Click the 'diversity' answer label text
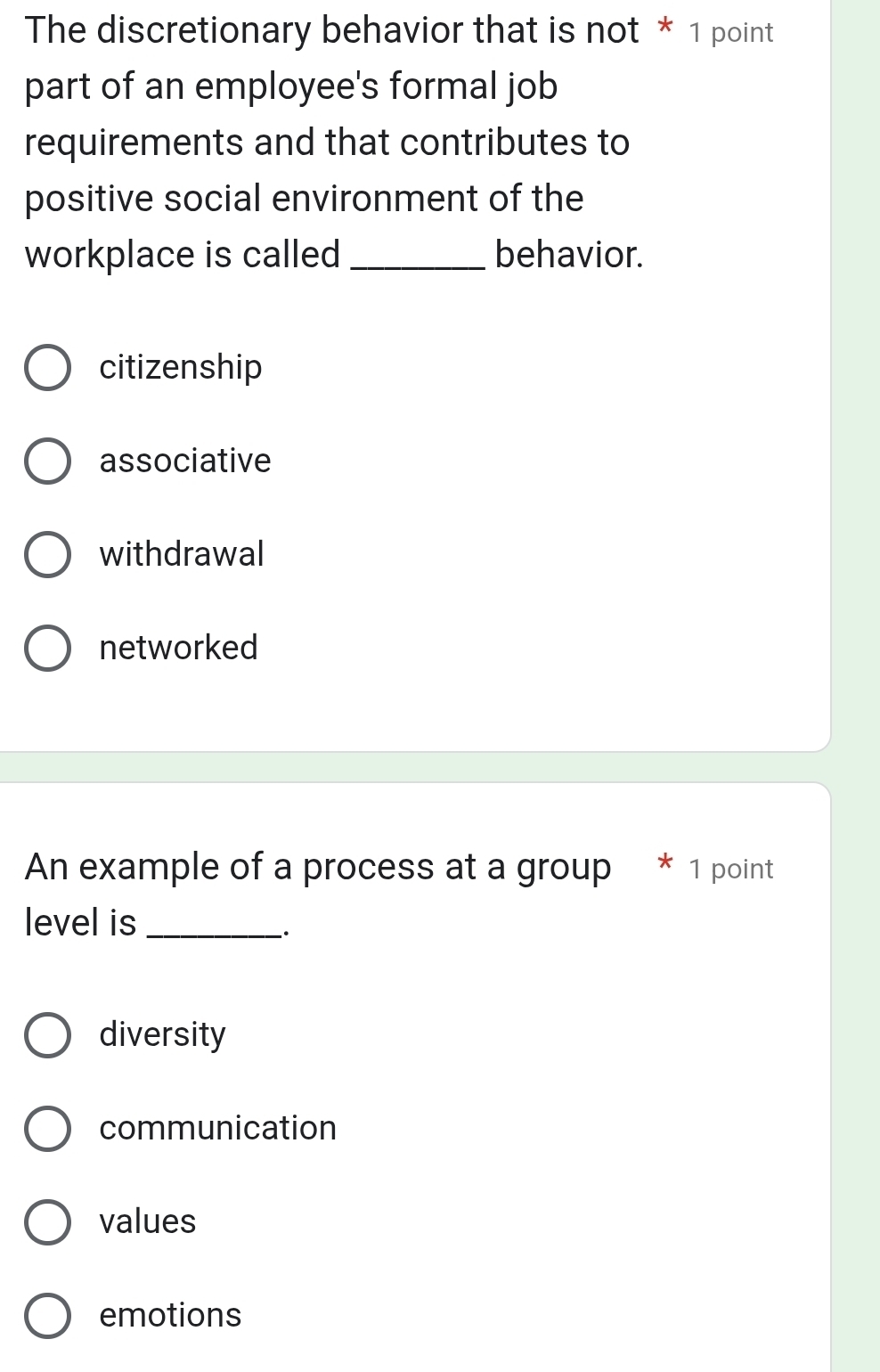880x1372 pixels. click(163, 1034)
